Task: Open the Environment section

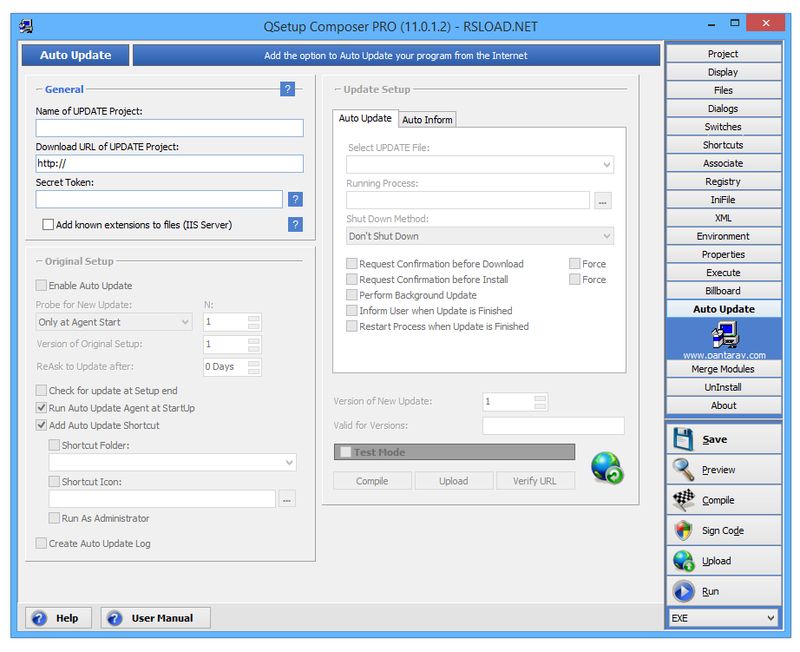Action: click(723, 236)
